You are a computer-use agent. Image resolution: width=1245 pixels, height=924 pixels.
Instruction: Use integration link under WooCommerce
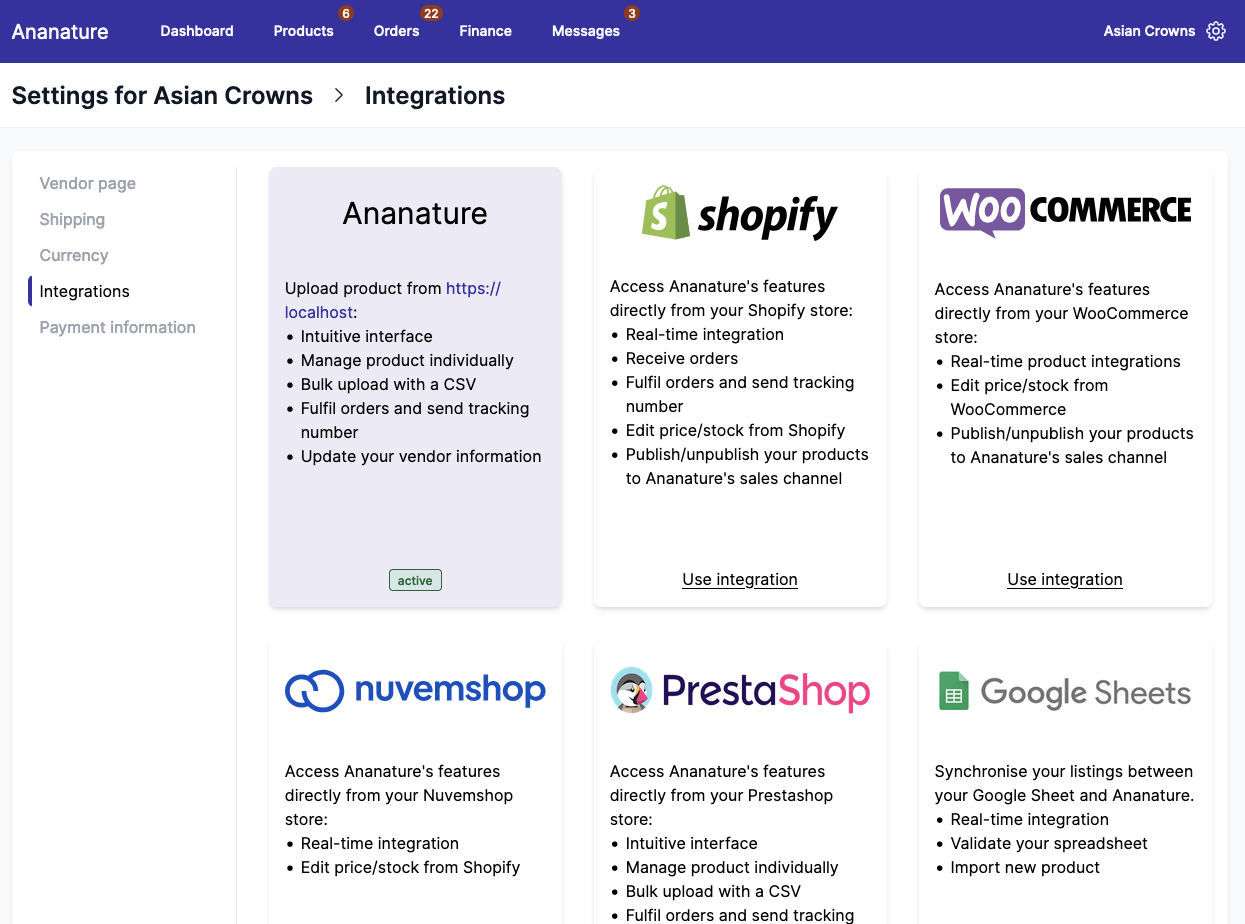(x=1065, y=579)
